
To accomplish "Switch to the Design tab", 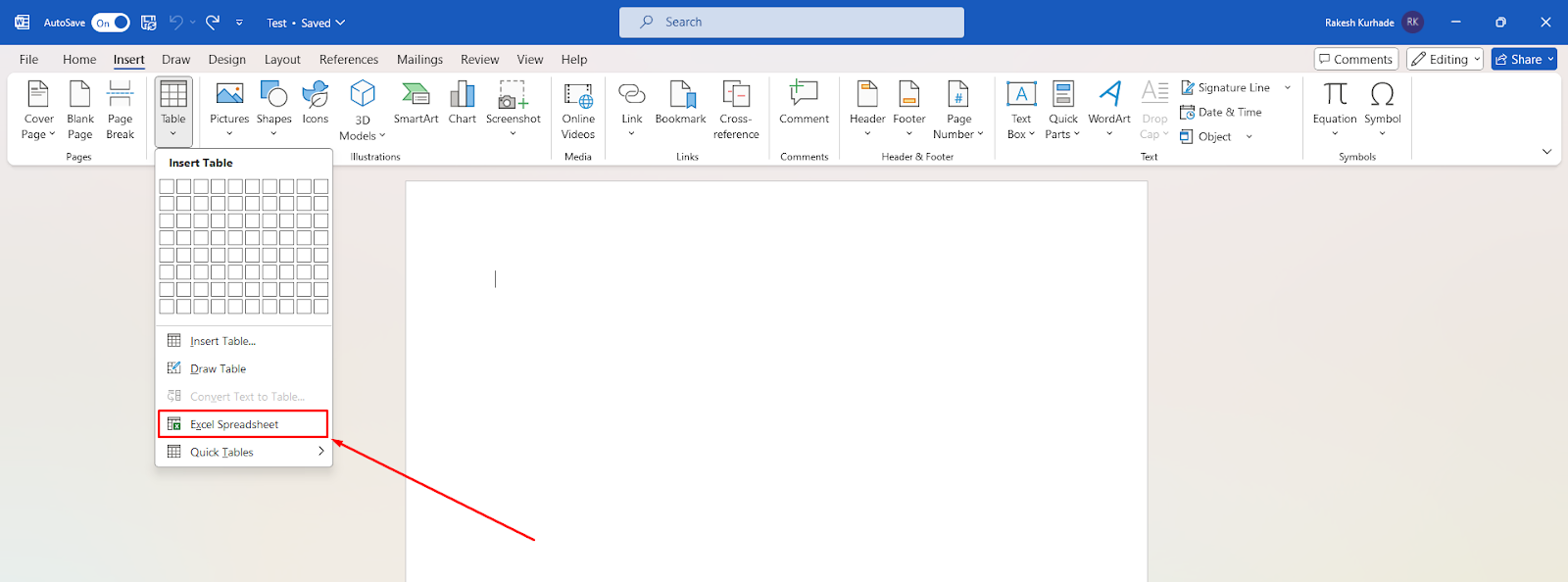I will pos(227,60).
